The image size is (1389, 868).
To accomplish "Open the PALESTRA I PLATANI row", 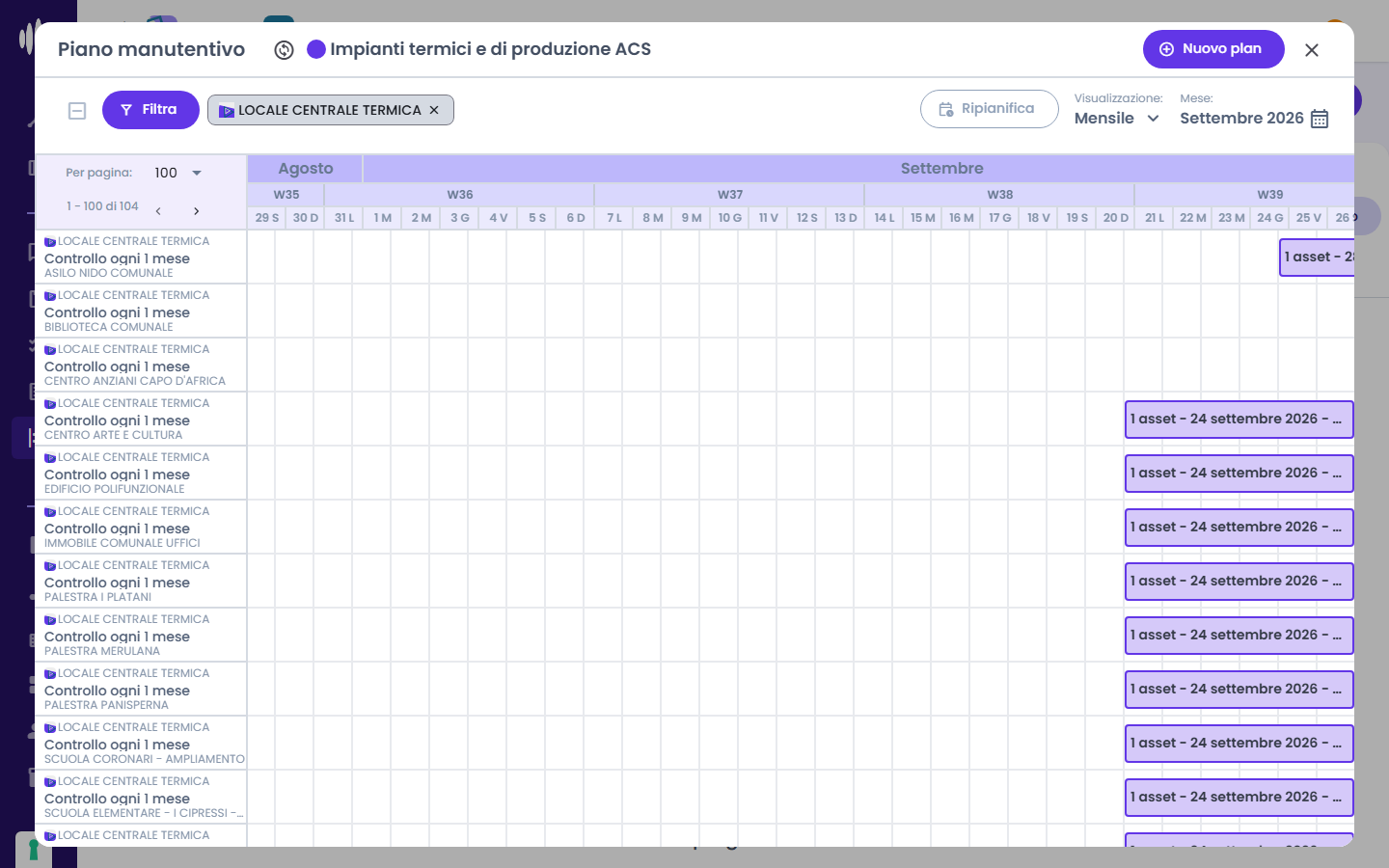I will point(141,581).
